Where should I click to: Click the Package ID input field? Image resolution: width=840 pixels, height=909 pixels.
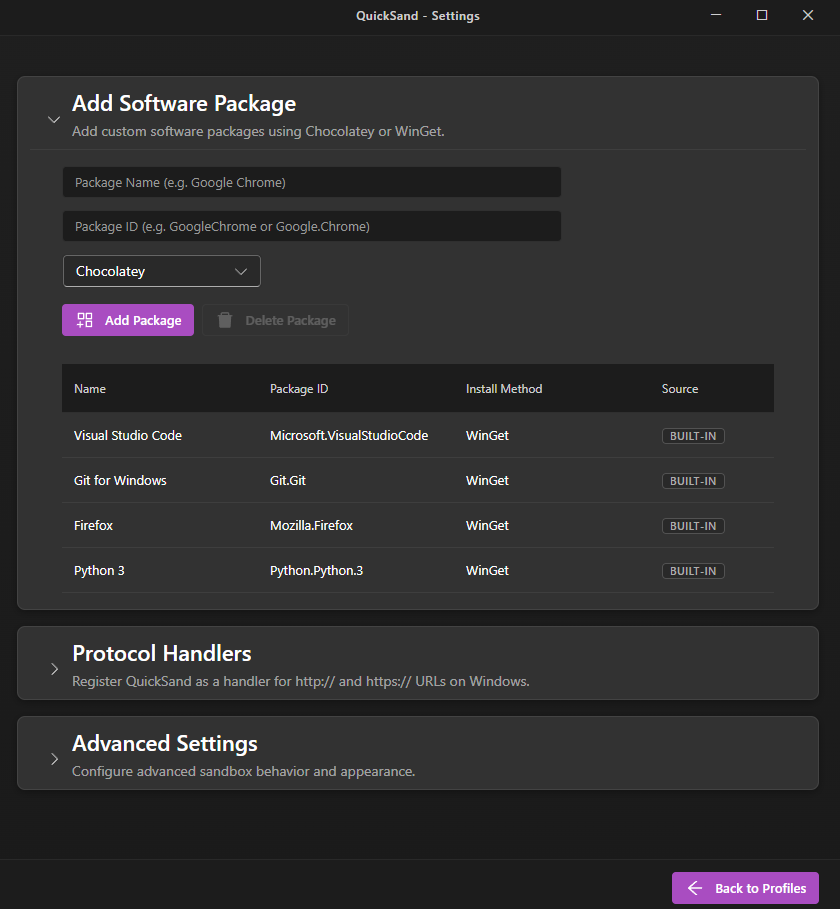click(x=312, y=226)
